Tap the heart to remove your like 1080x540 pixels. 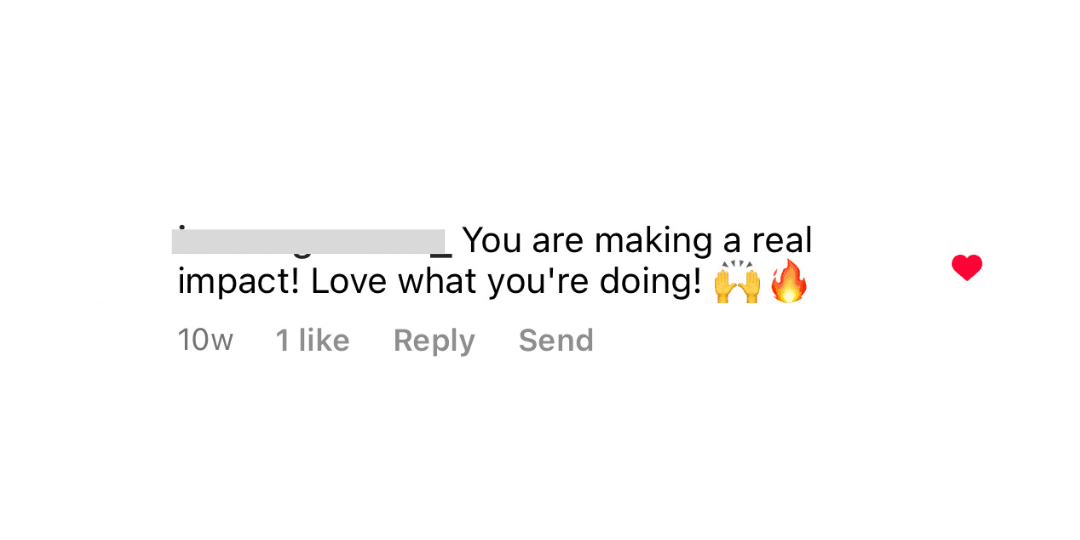(966, 267)
